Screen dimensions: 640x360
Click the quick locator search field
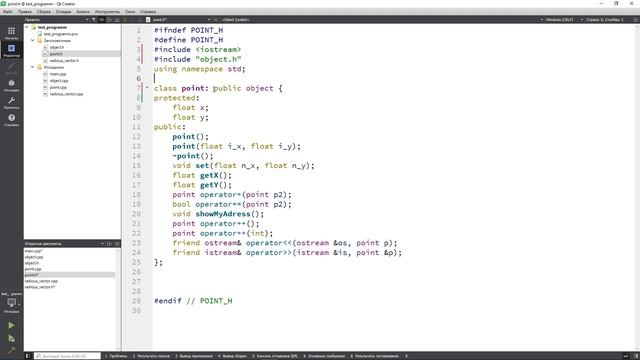click(x=67, y=356)
